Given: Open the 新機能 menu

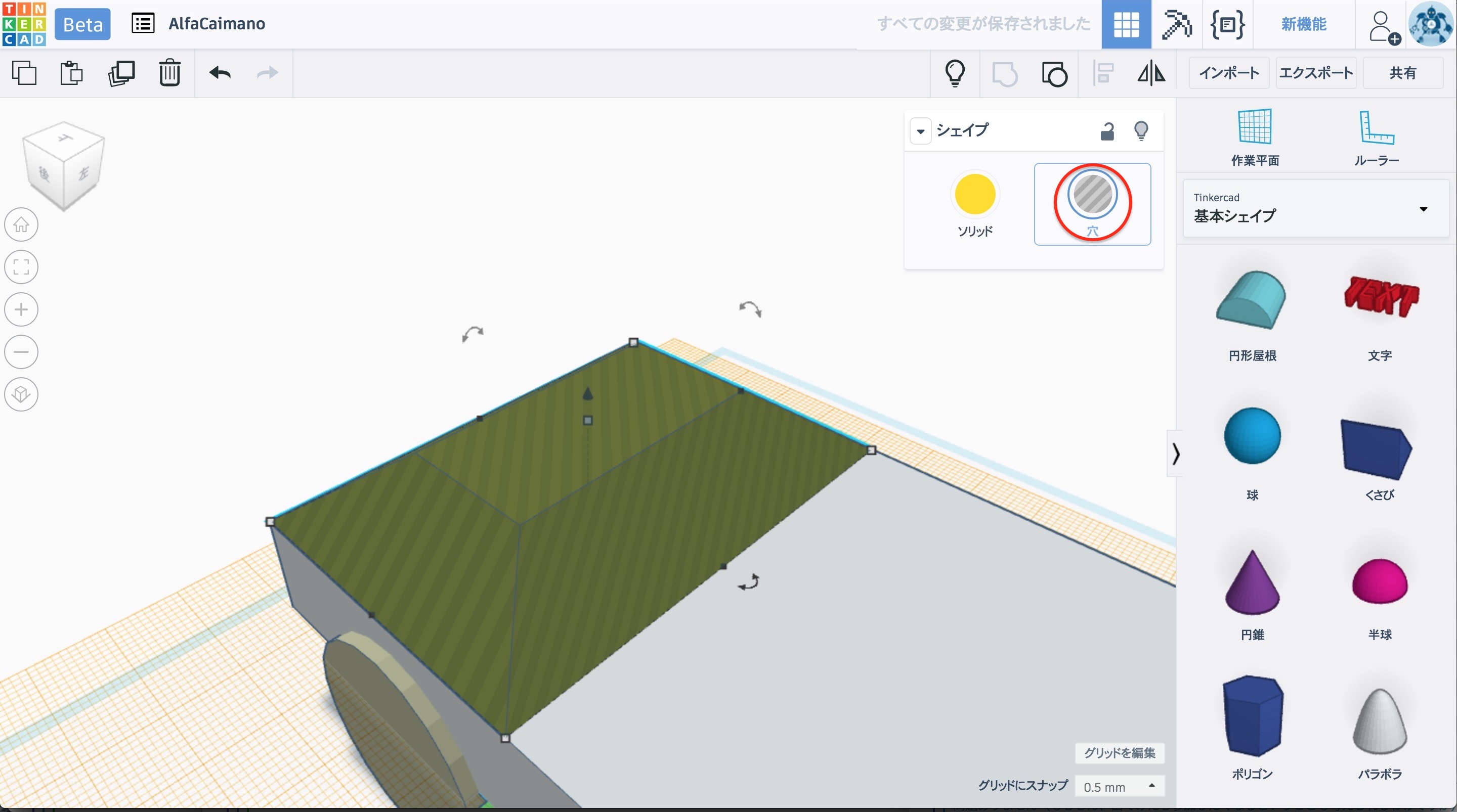Looking at the screenshot, I should [x=1304, y=24].
